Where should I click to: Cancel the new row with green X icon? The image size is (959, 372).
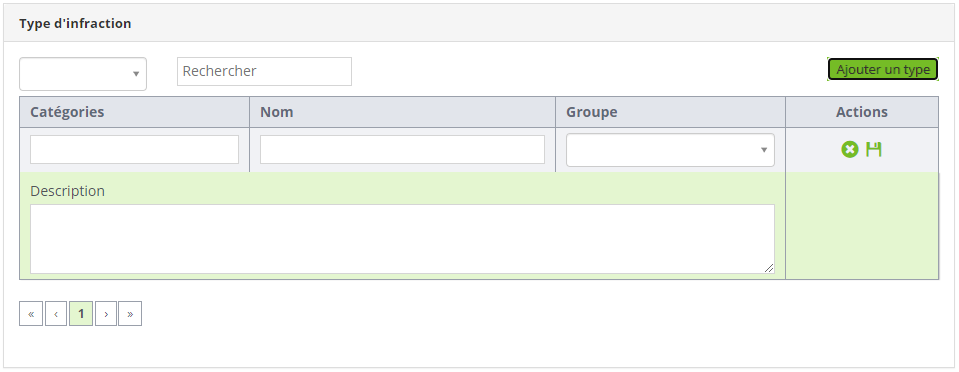[x=850, y=149]
